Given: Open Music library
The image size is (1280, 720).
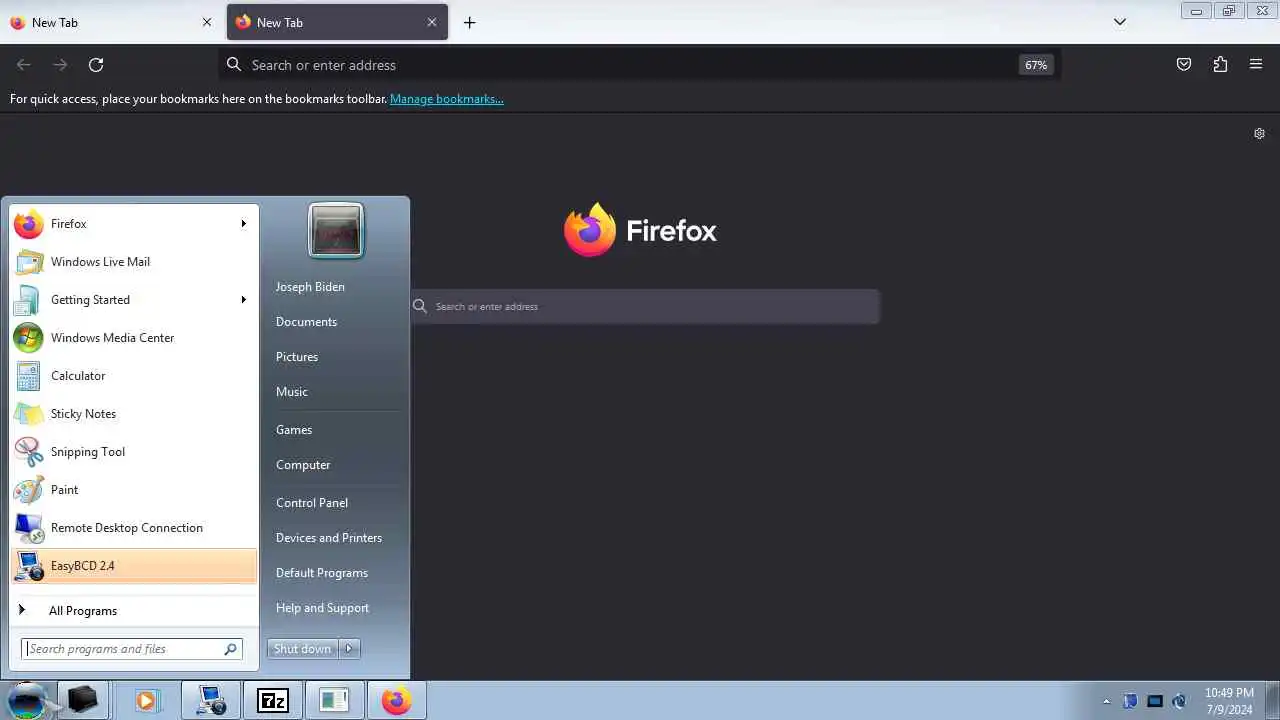Looking at the screenshot, I should click(x=292, y=392).
